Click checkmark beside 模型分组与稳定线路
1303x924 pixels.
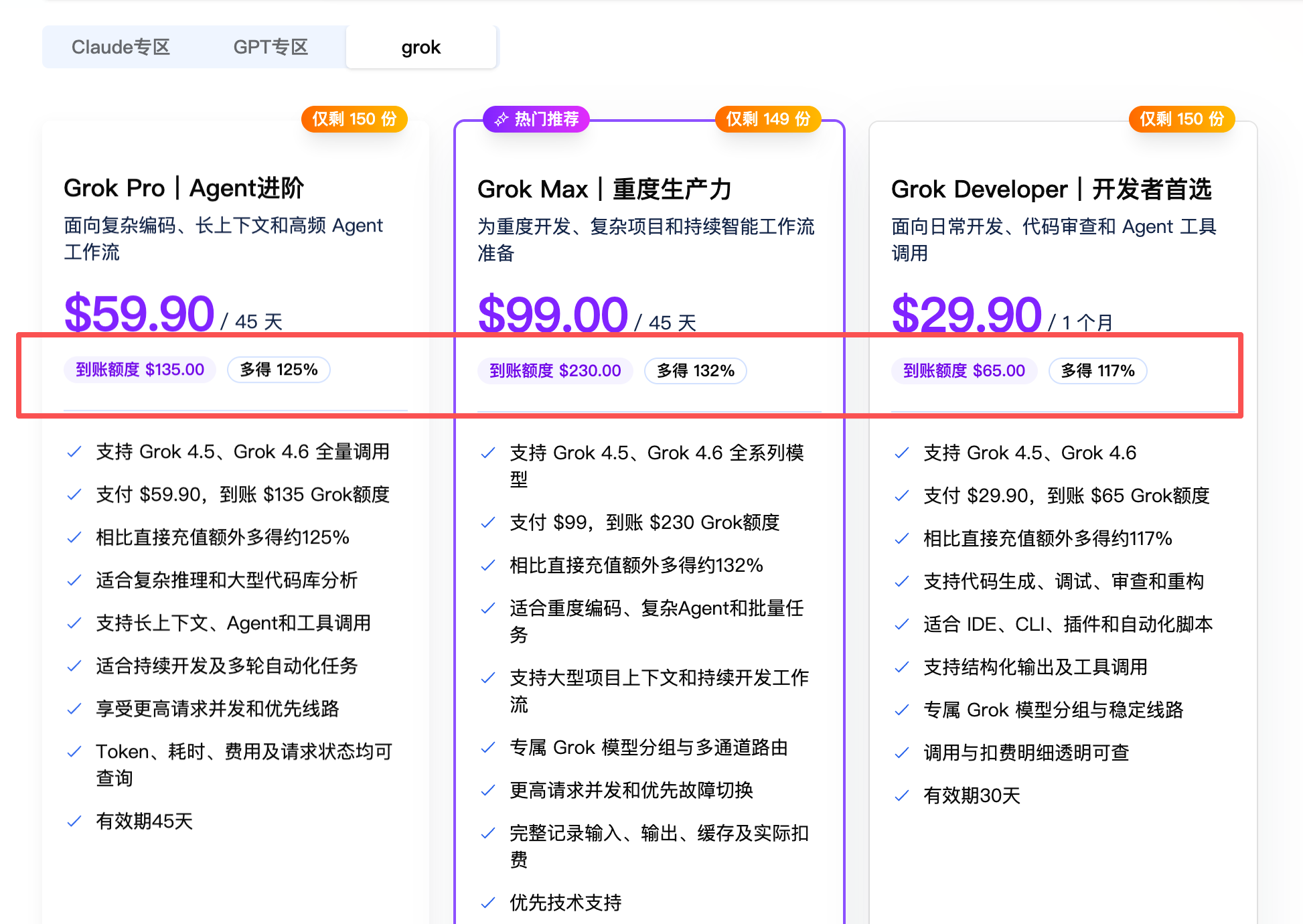click(902, 710)
